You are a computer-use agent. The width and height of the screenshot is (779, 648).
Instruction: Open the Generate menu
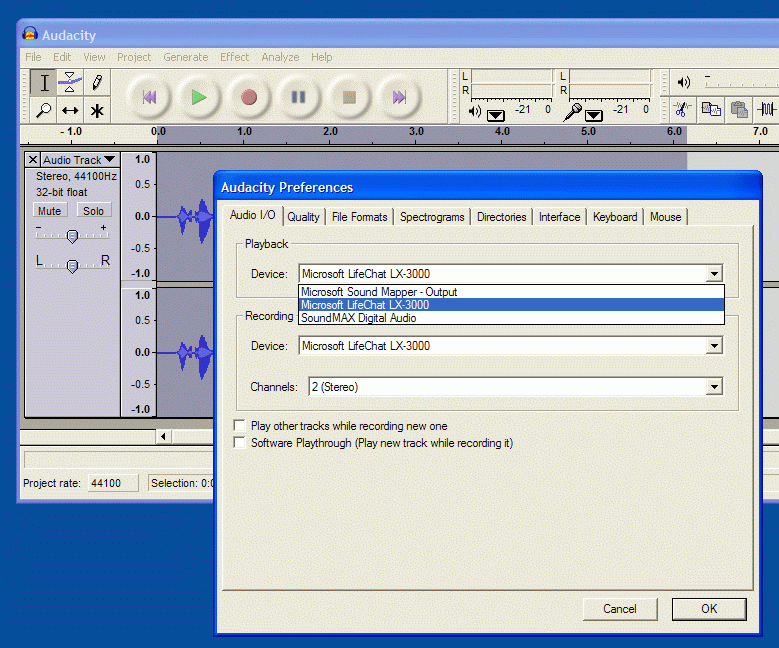[x=186, y=57]
